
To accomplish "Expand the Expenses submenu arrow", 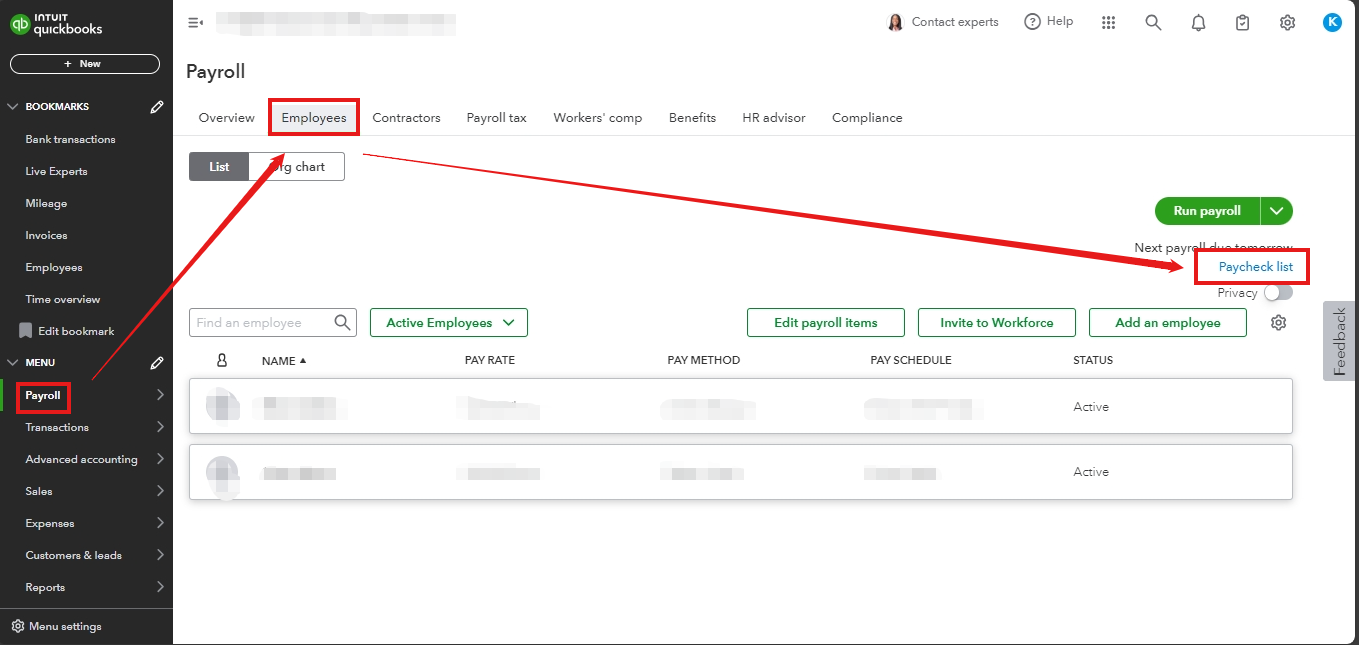I will tap(160, 523).
